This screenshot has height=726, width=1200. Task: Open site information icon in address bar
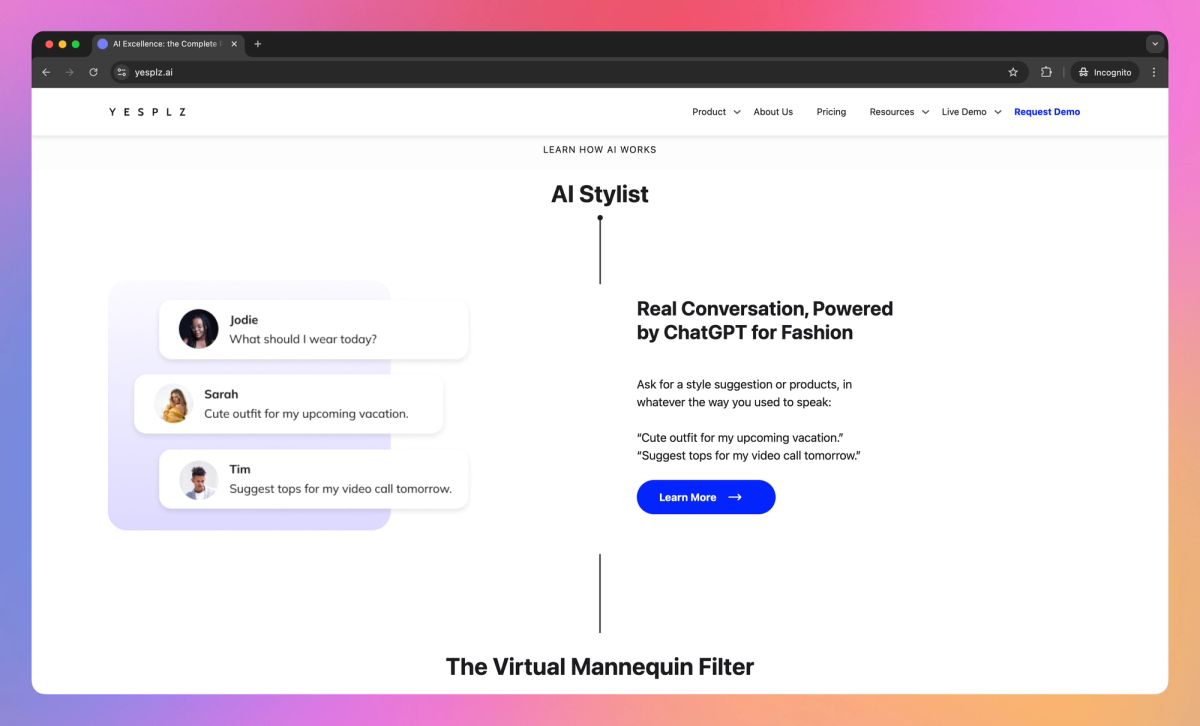tap(122, 72)
